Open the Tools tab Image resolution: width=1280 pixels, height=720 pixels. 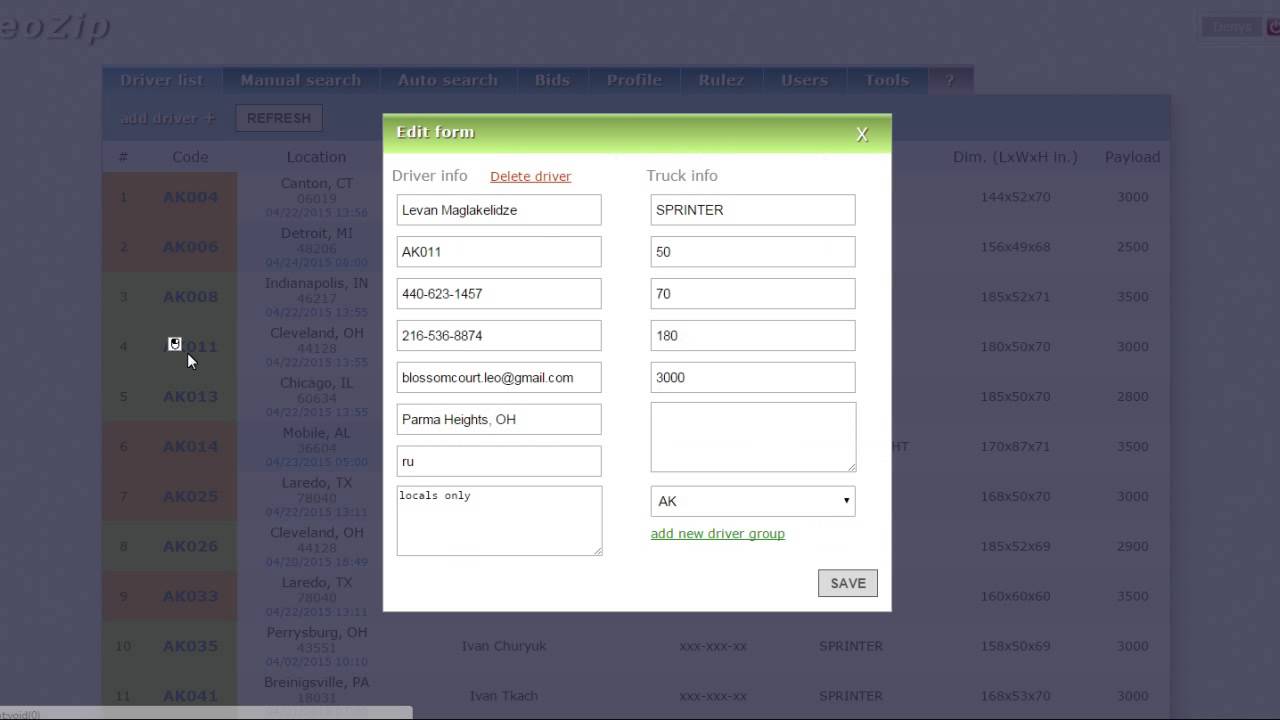(x=887, y=80)
